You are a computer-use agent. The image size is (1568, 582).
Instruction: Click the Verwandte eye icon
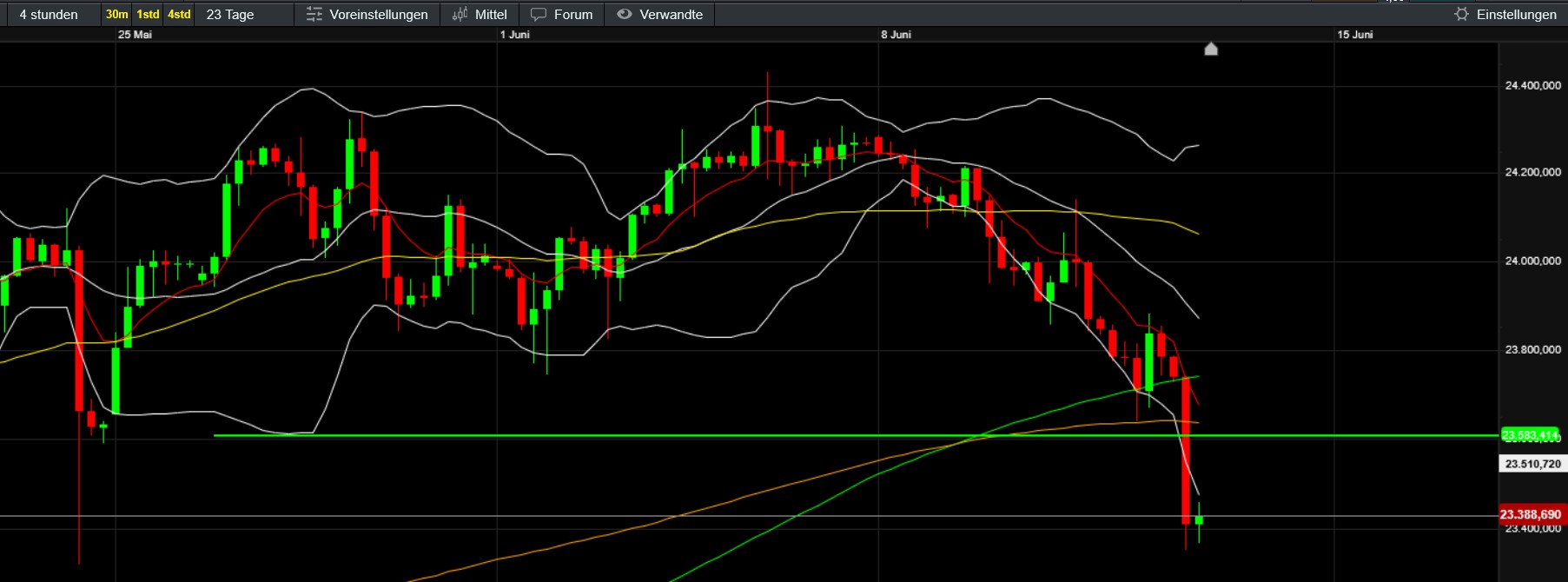click(x=624, y=14)
